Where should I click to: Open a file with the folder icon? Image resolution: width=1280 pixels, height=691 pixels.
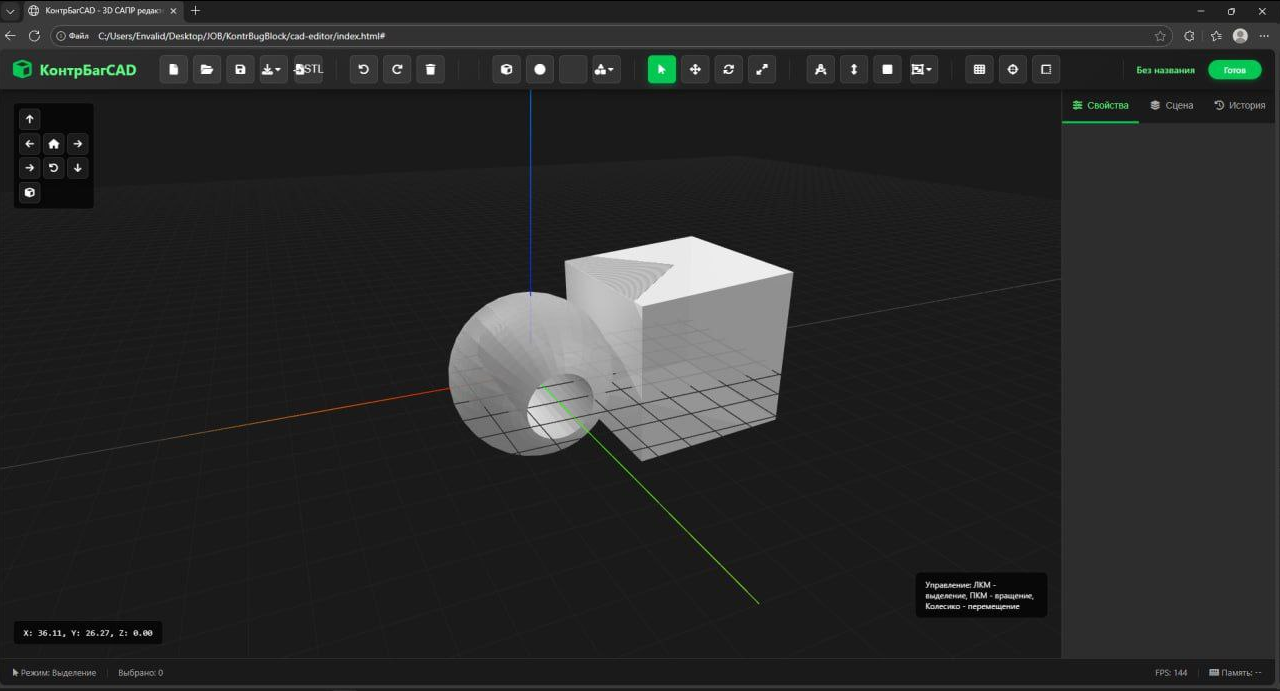207,69
